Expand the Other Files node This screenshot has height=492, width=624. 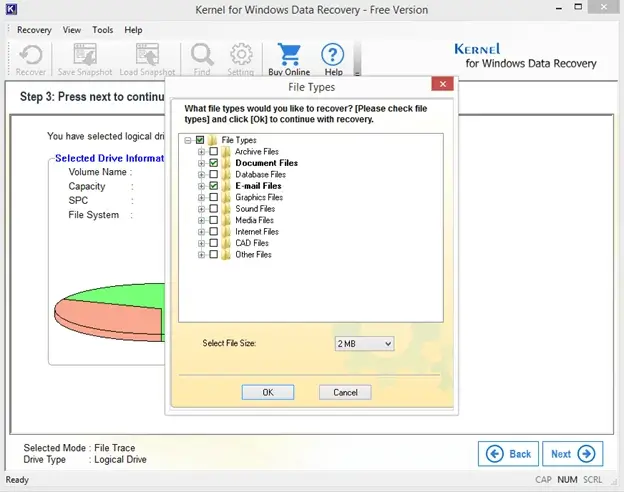(201, 255)
